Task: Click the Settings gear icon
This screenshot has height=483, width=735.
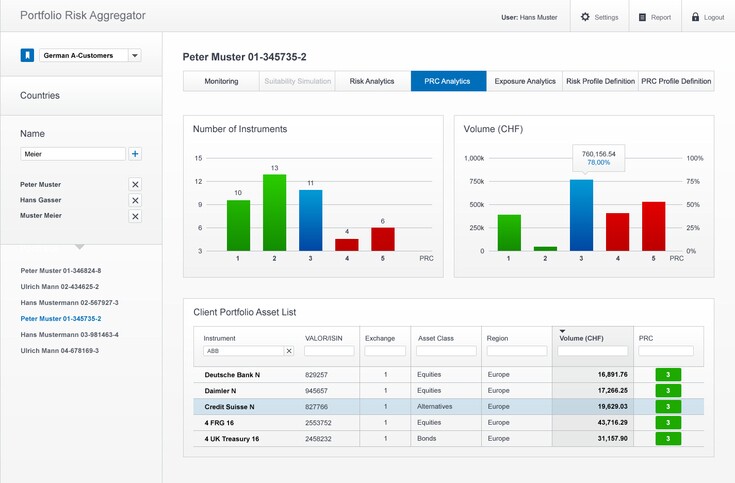Action: 586,17
